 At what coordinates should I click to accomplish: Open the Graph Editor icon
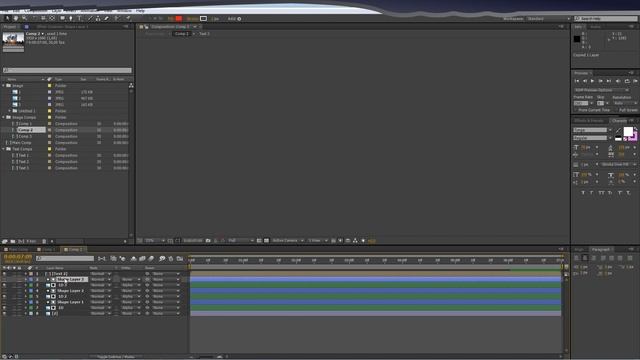(x=180, y=258)
